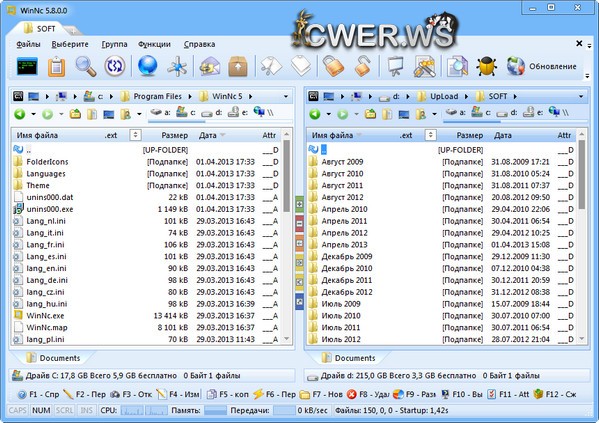Select drive a: in left panel drive bar
The width and height of the screenshot is (599, 423).
160,113
